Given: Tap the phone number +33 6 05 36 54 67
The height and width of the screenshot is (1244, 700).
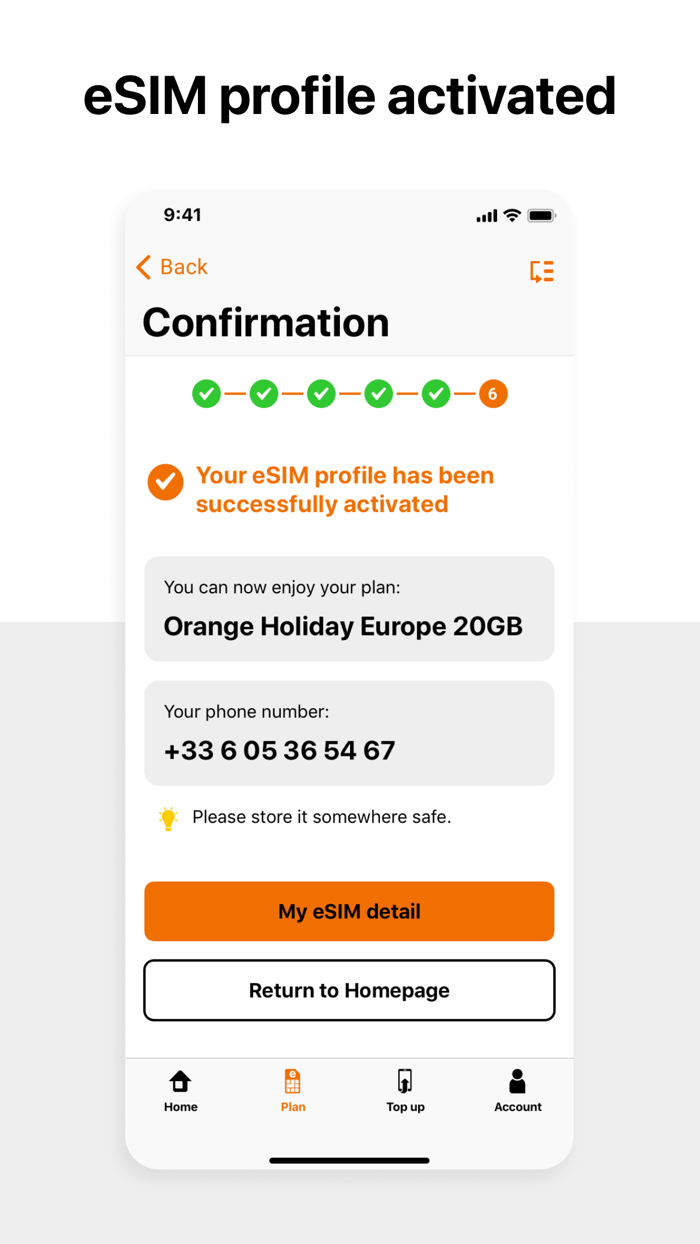Looking at the screenshot, I should click(280, 749).
